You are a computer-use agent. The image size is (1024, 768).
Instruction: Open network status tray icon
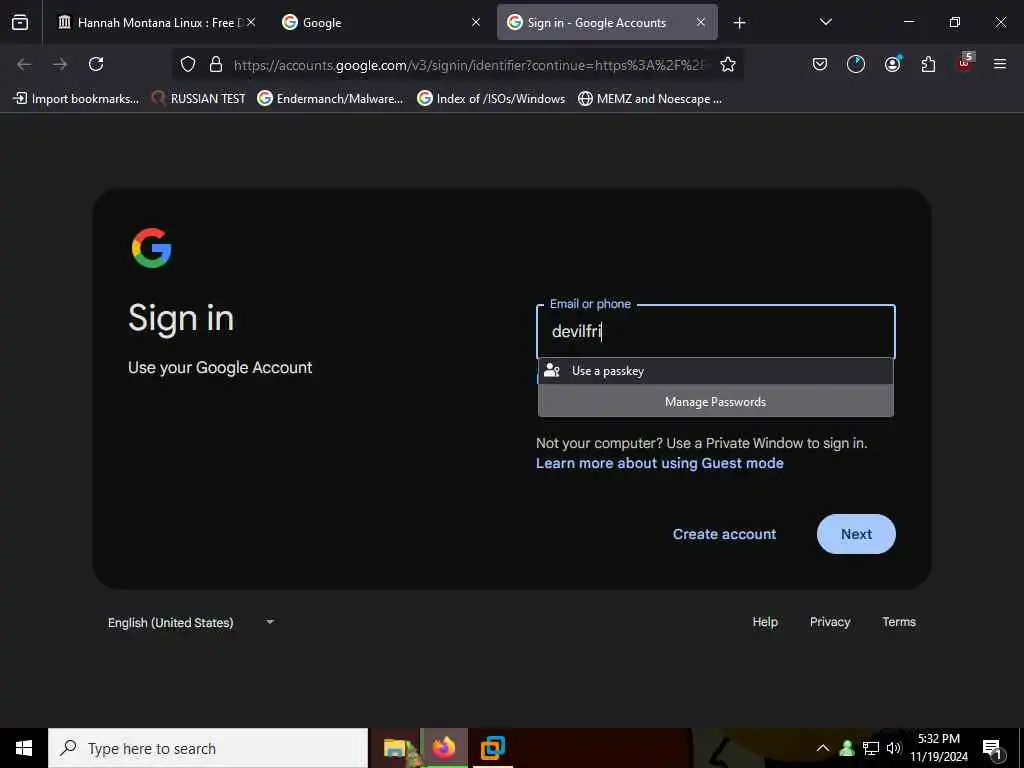coord(871,748)
